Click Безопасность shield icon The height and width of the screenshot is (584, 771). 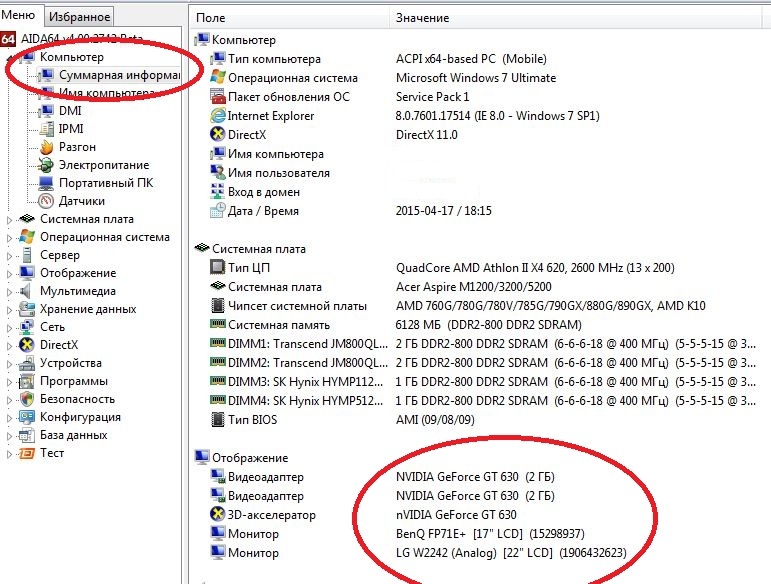[27, 399]
